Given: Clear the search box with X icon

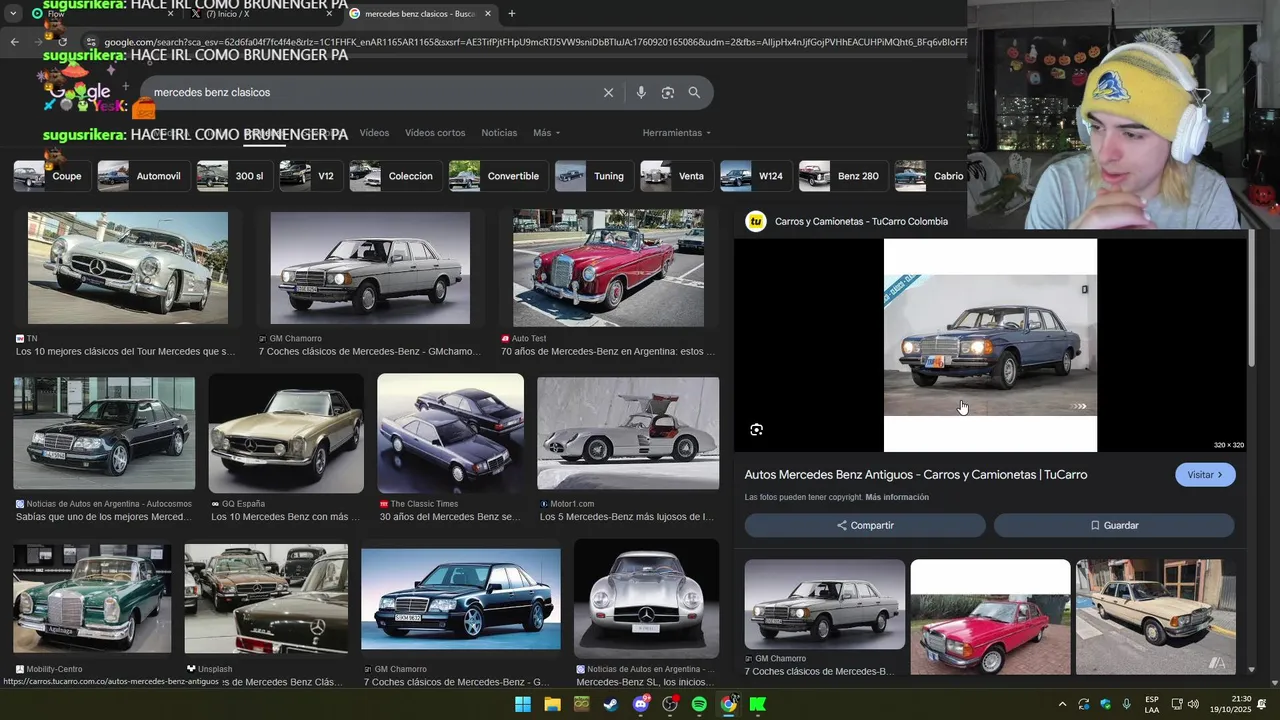Looking at the screenshot, I should (x=608, y=93).
